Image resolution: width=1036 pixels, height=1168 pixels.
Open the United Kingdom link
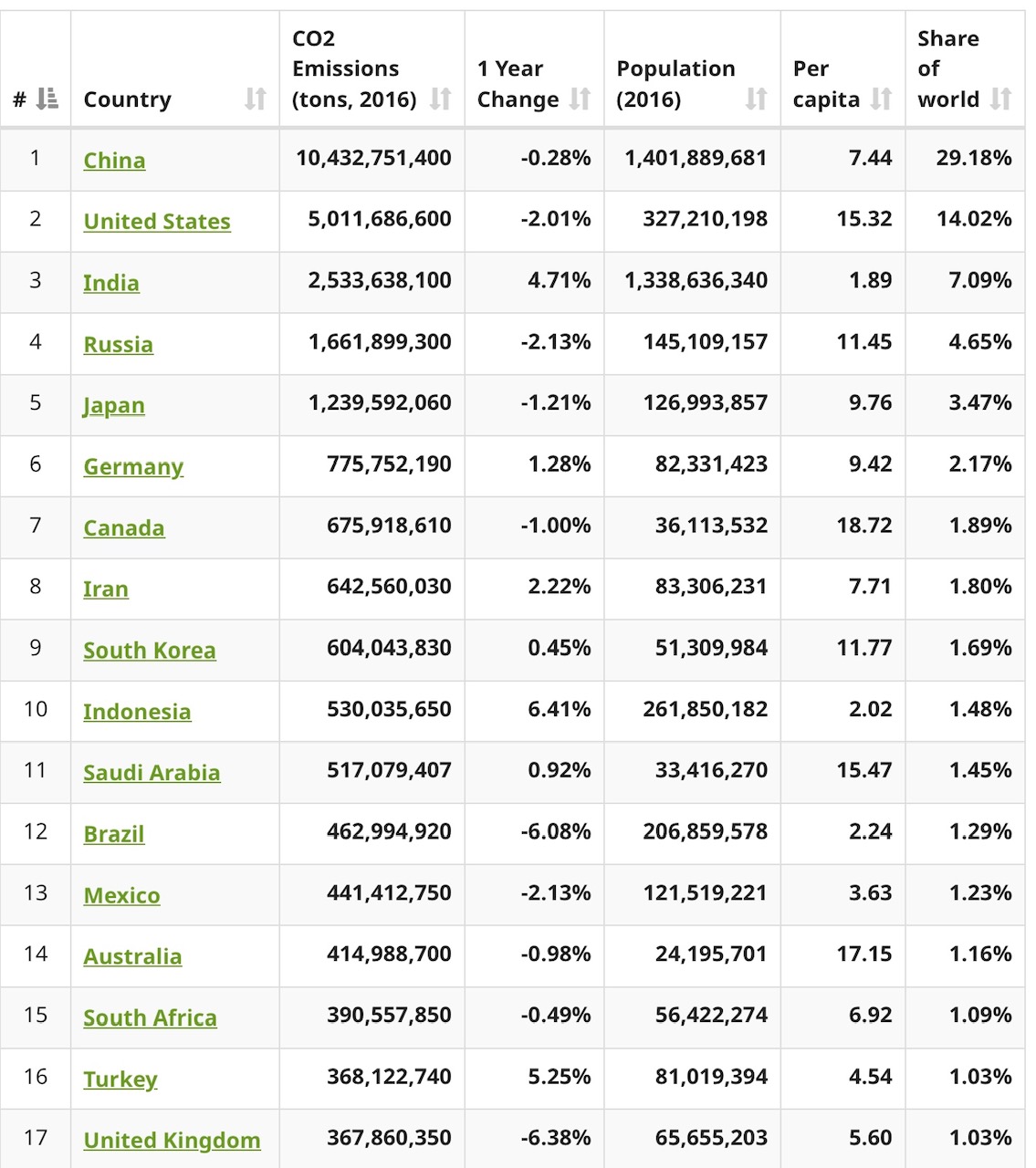172,1140
